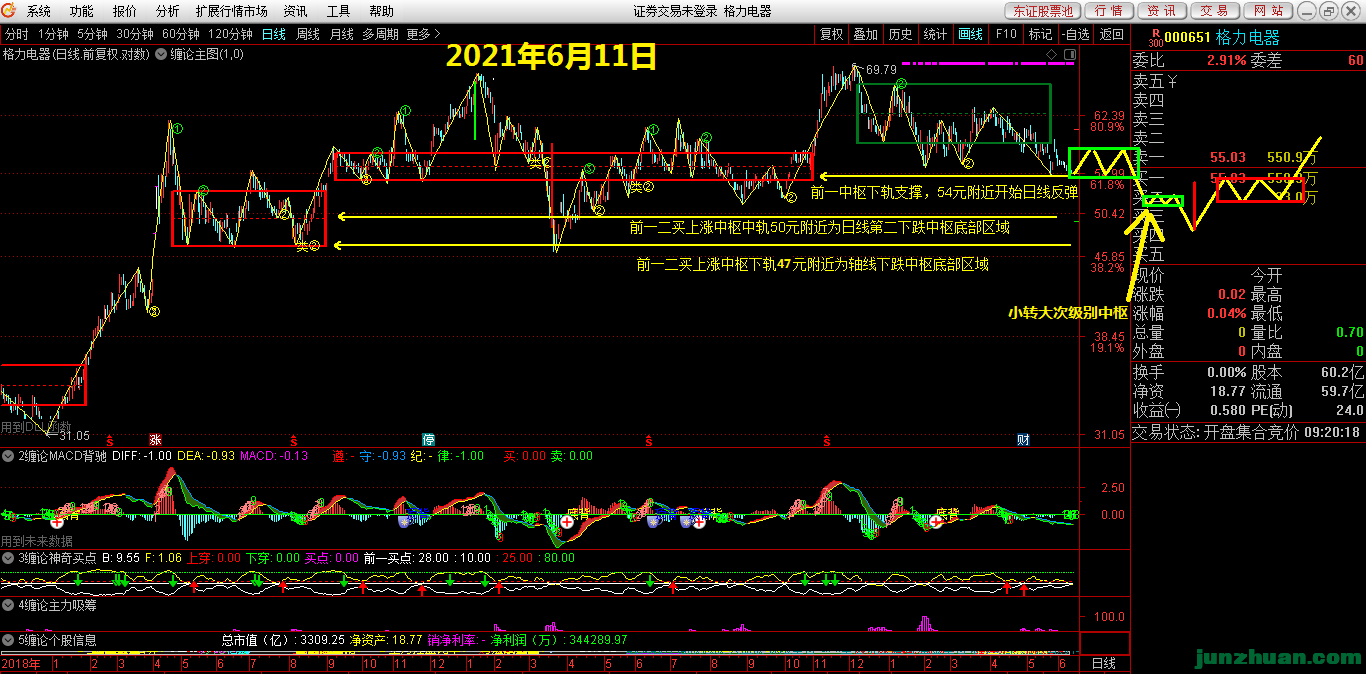Screen dimensions: 1366x674
Task: Click the chart title 格力电器(日线.前复权.对数)
Action: (75, 54)
